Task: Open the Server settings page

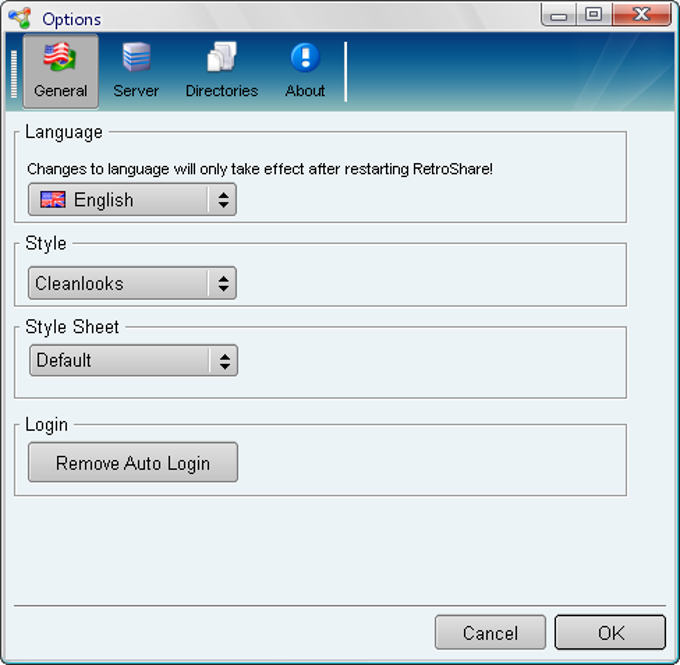Action: tap(136, 71)
